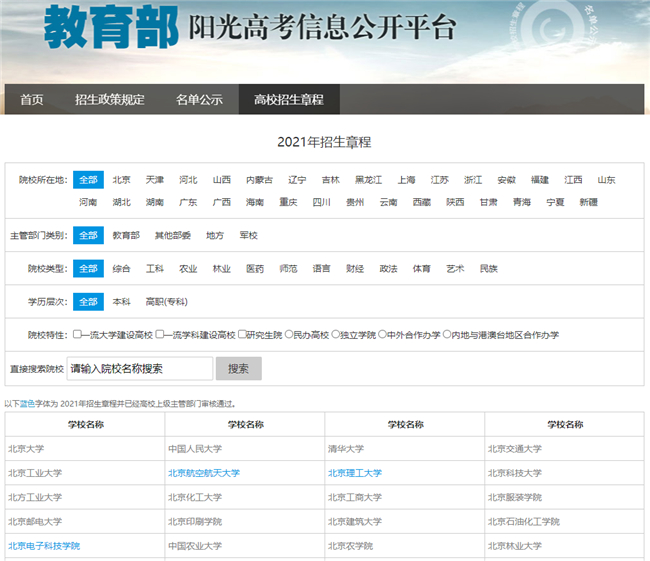Filter department by 其他部委
The image size is (650, 561).
coord(173,236)
